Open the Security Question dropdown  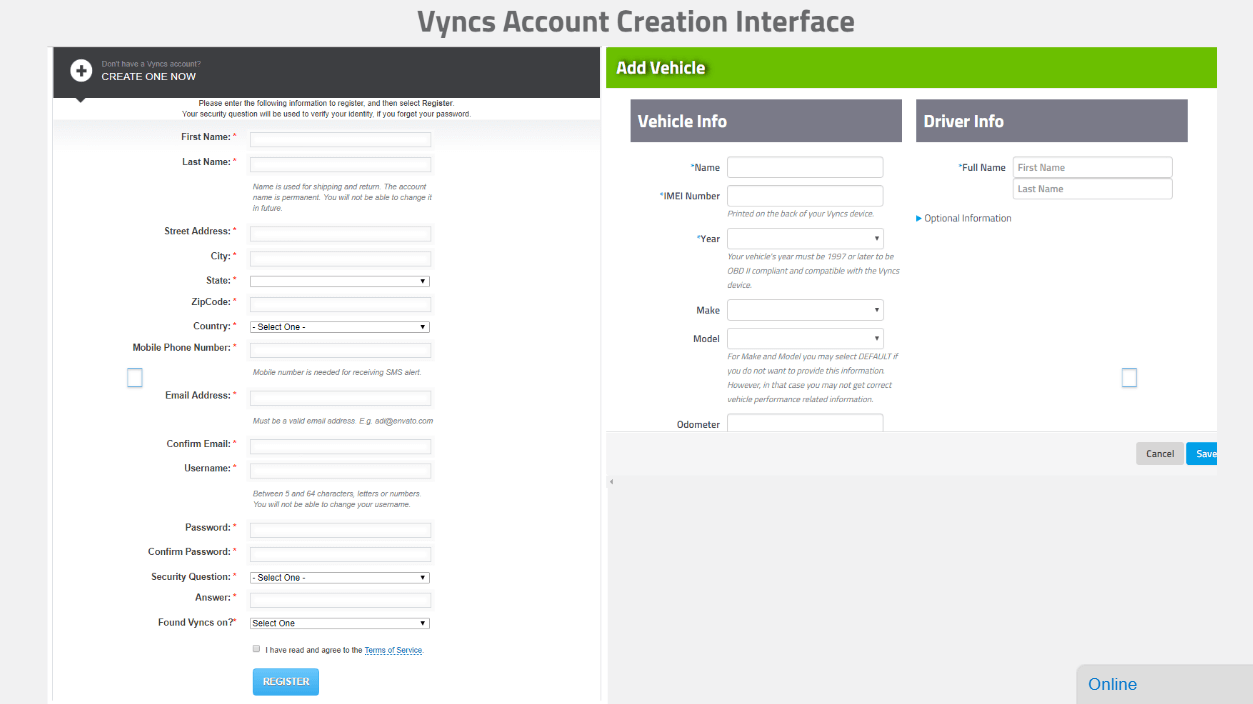[x=340, y=577]
